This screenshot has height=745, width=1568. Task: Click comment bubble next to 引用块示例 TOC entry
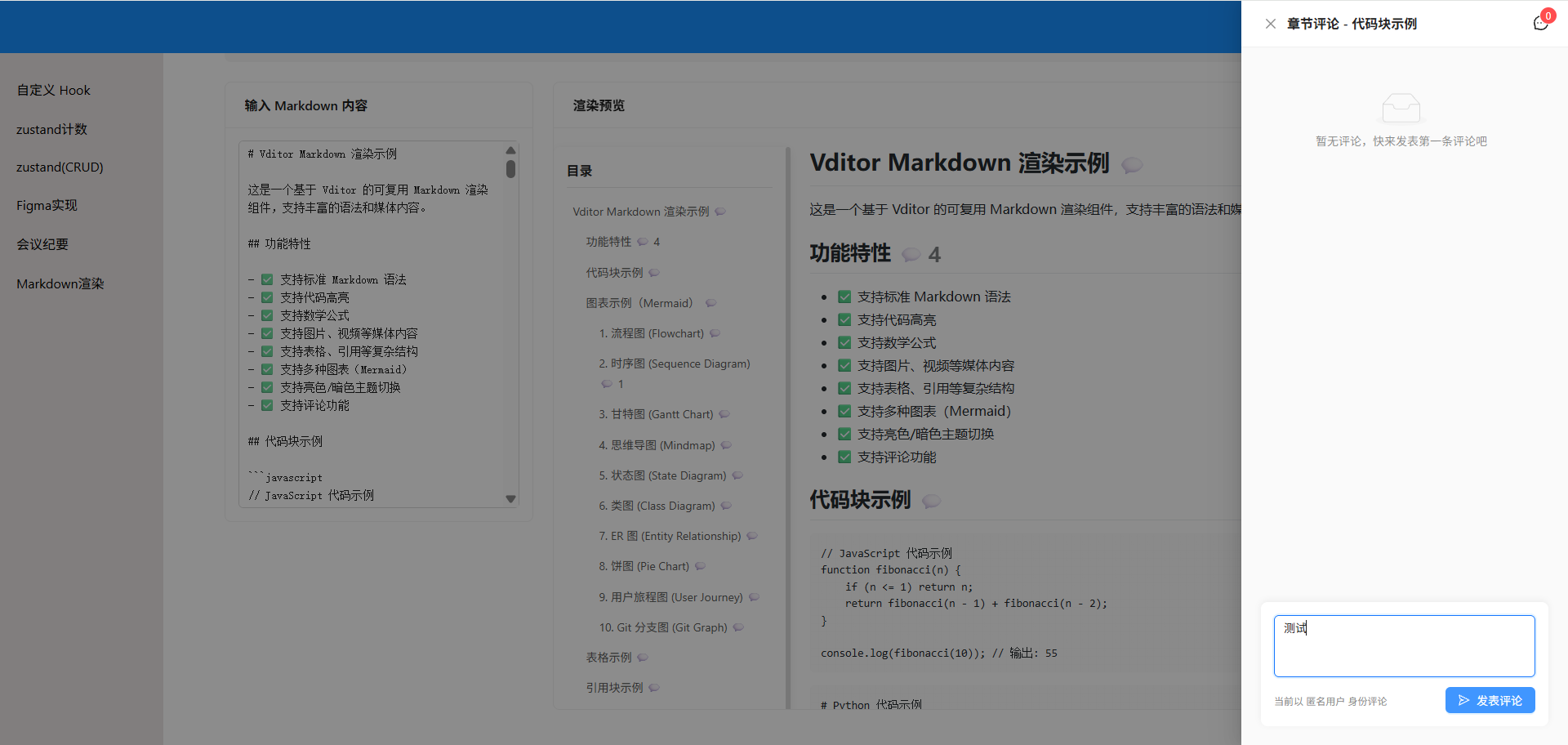coord(654,688)
